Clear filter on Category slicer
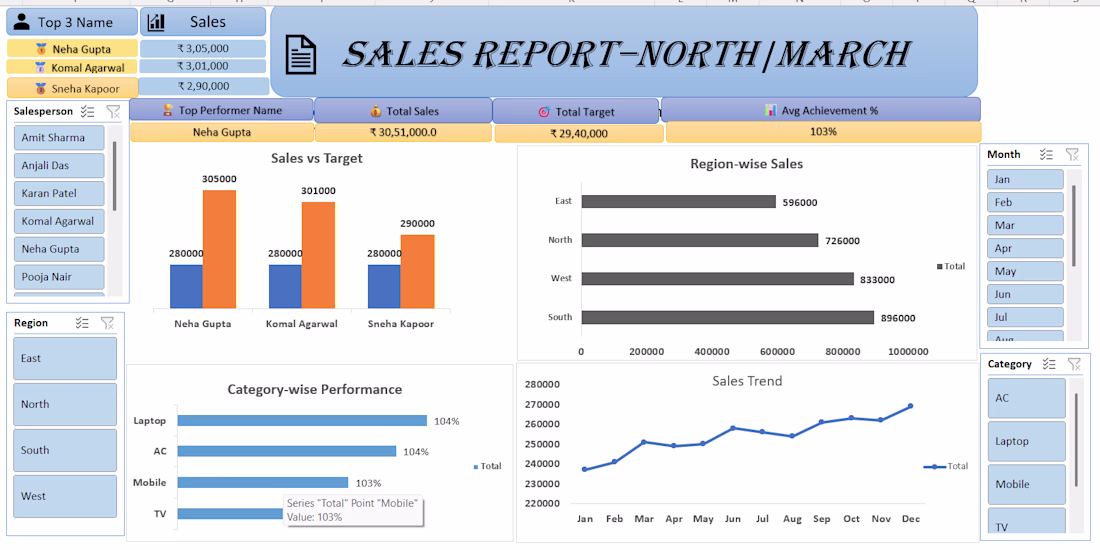Viewport: 1100px width, 550px height. point(1074,363)
